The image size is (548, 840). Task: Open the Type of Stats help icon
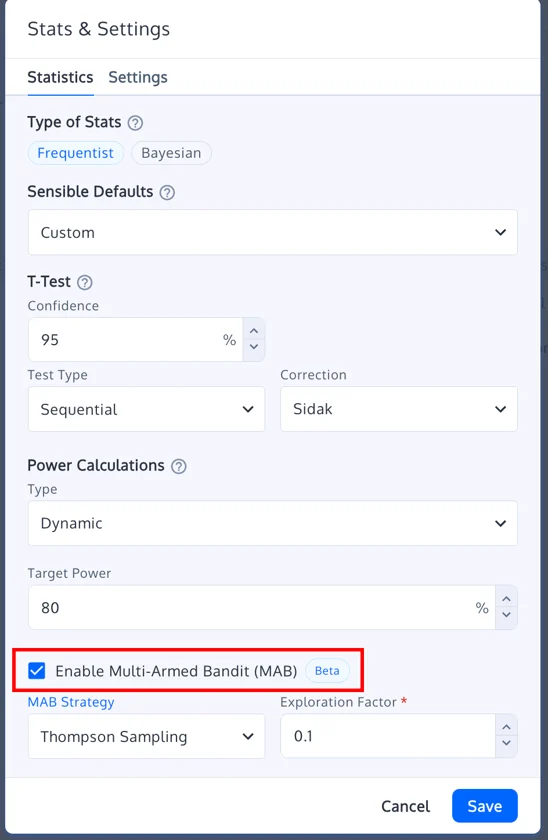(x=135, y=123)
